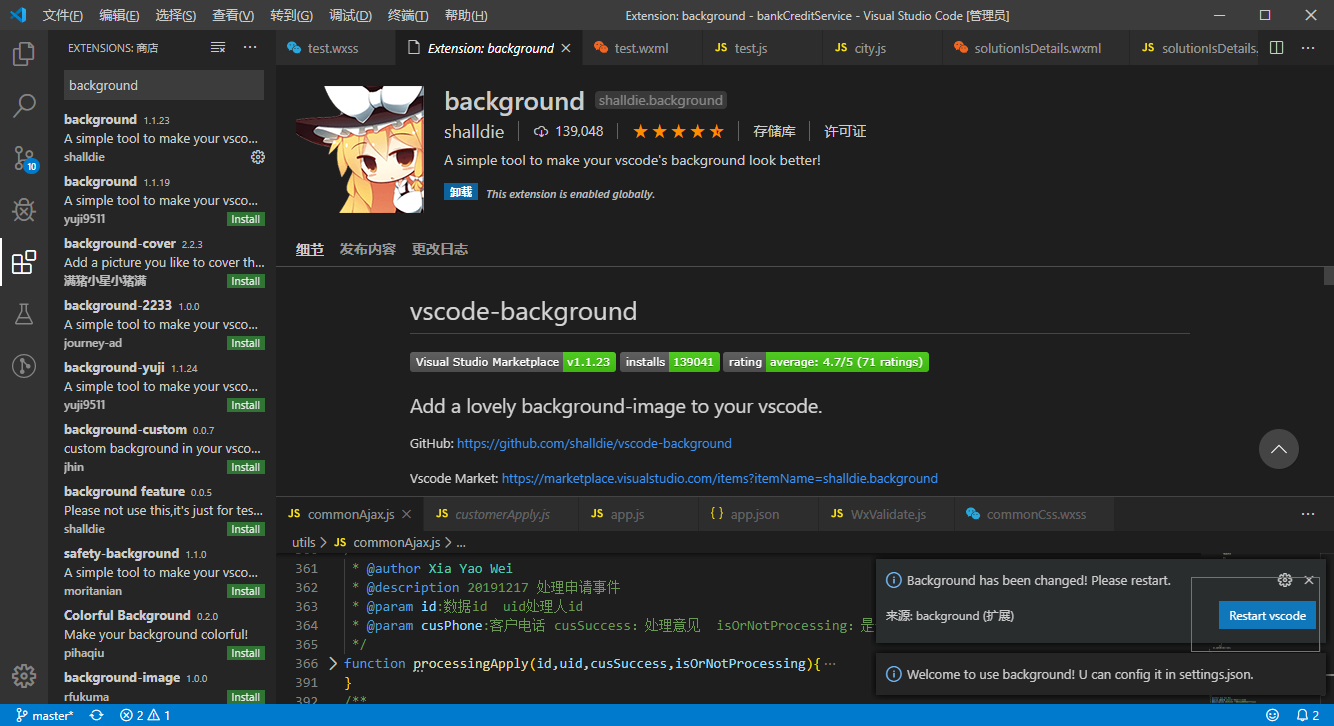Open the more actions menu in the top editor group
The height and width of the screenshot is (726, 1334).
click(1308, 47)
